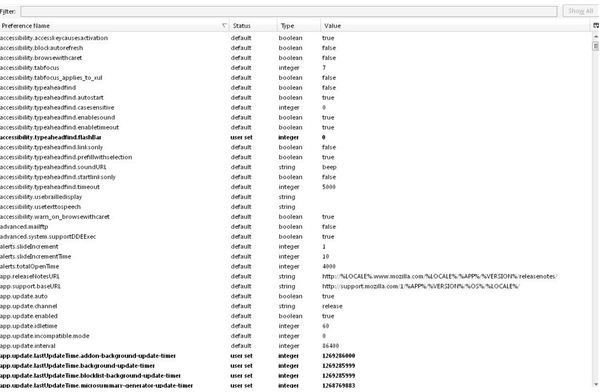The image size is (600, 392).
Task: Select app.update.incompatible.mode preference
Action: (x=296, y=336)
